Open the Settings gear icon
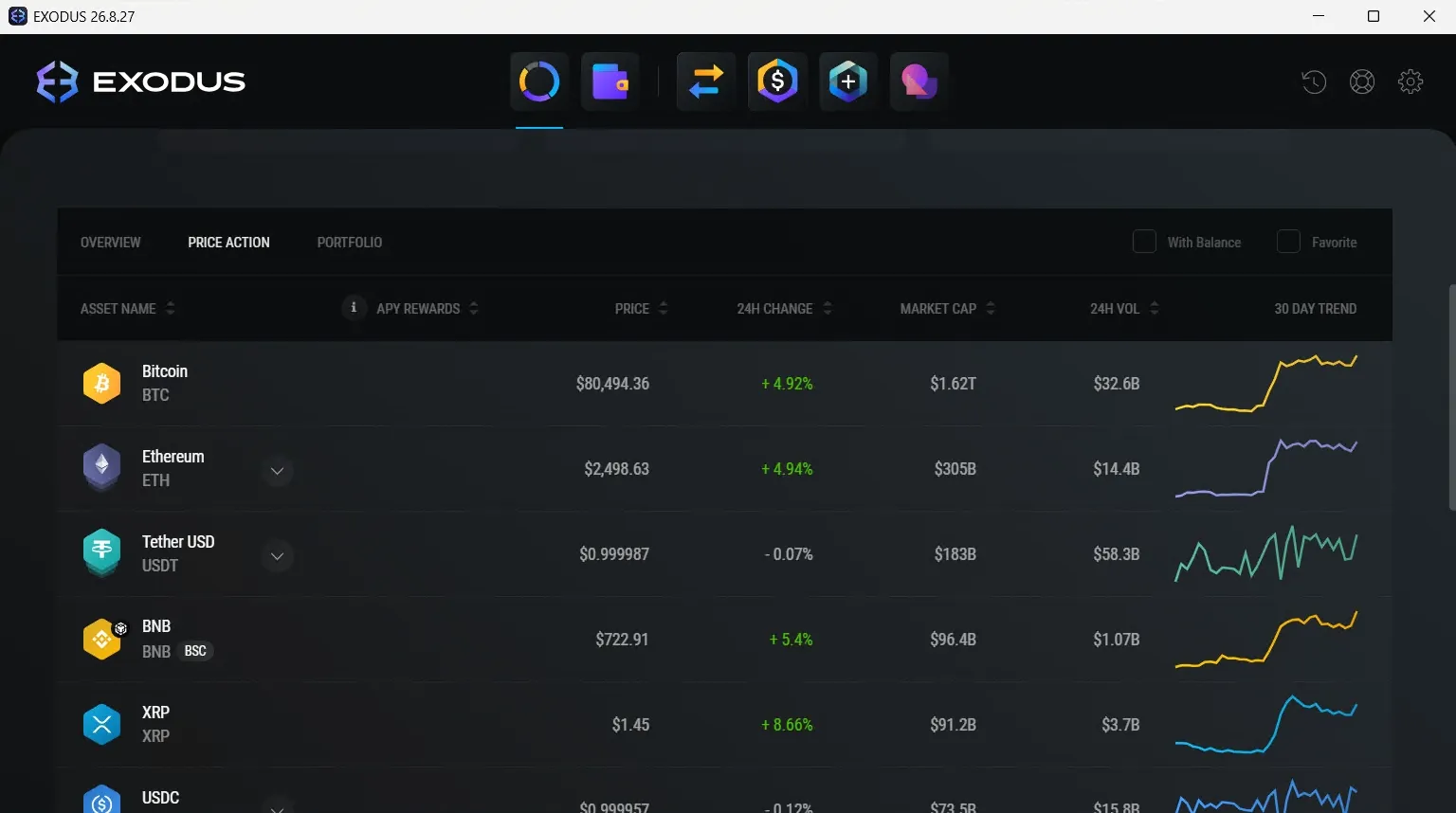The image size is (1456, 813). pyautogui.click(x=1410, y=82)
